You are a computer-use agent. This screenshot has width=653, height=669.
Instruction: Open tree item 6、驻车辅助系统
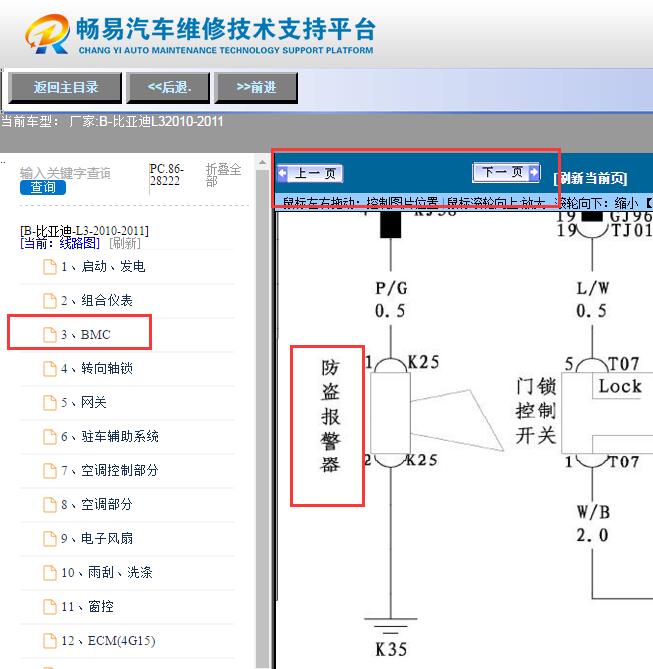[110, 436]
